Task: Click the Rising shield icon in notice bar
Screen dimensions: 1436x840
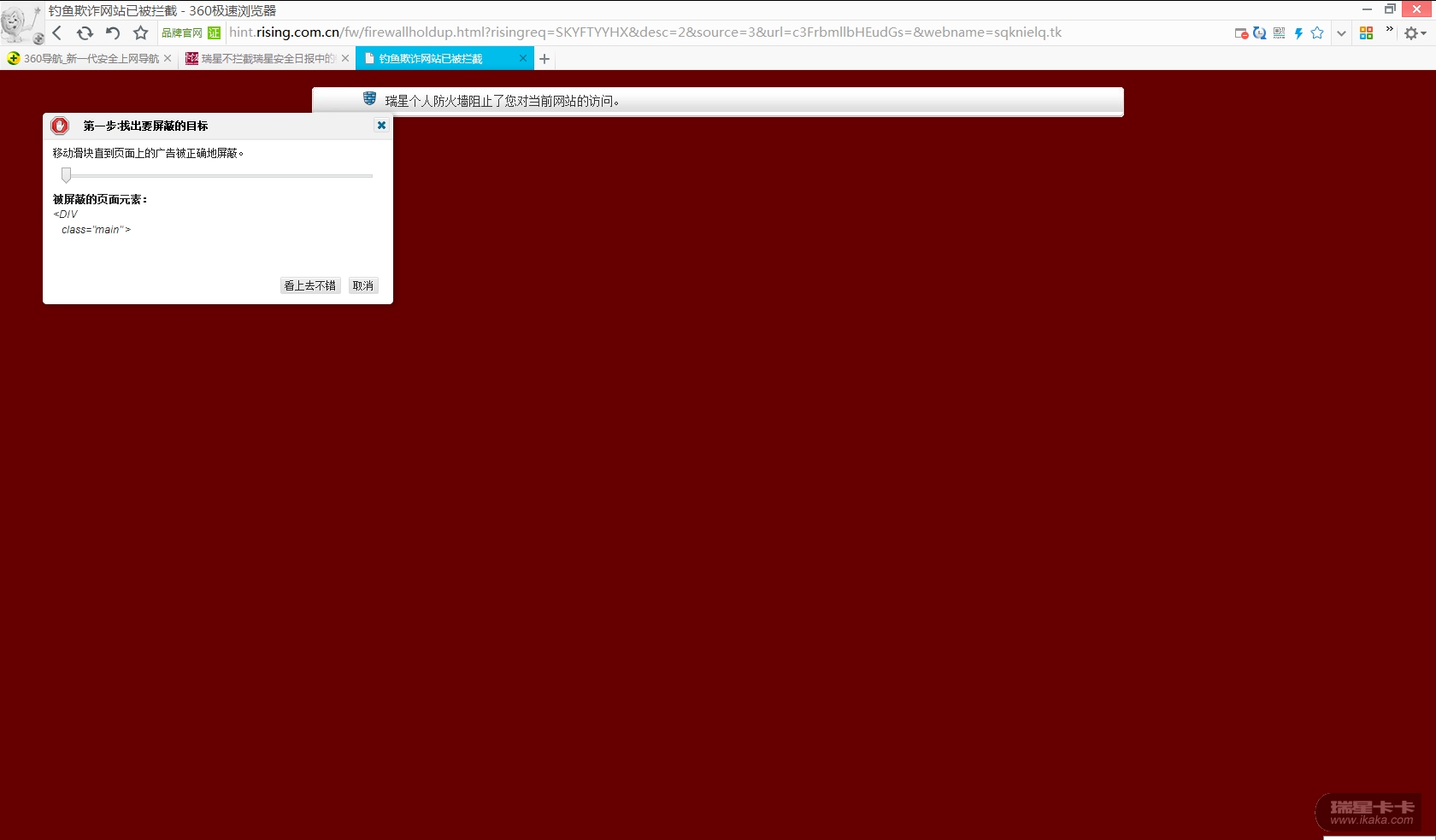Action: [369, 99]
